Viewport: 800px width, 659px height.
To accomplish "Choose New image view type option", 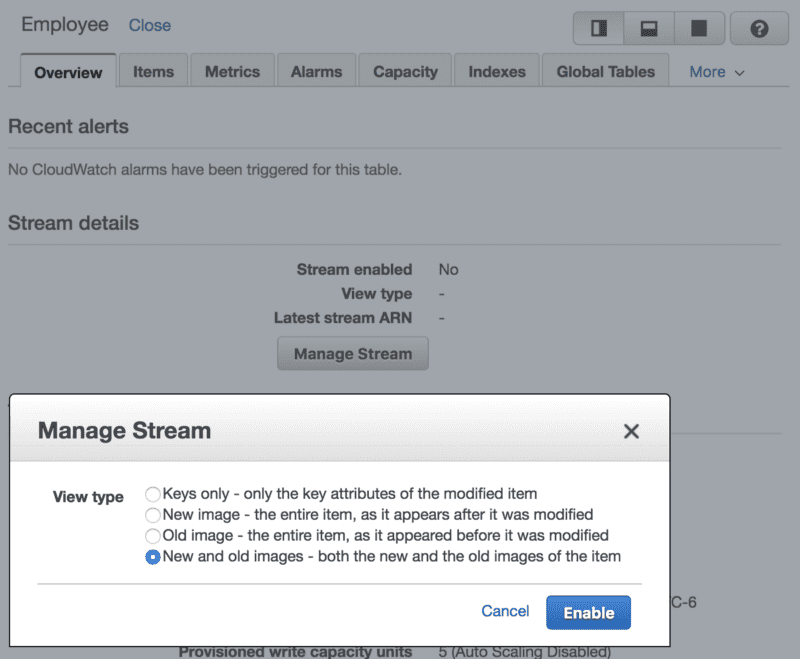I will [x=153, y=515].
